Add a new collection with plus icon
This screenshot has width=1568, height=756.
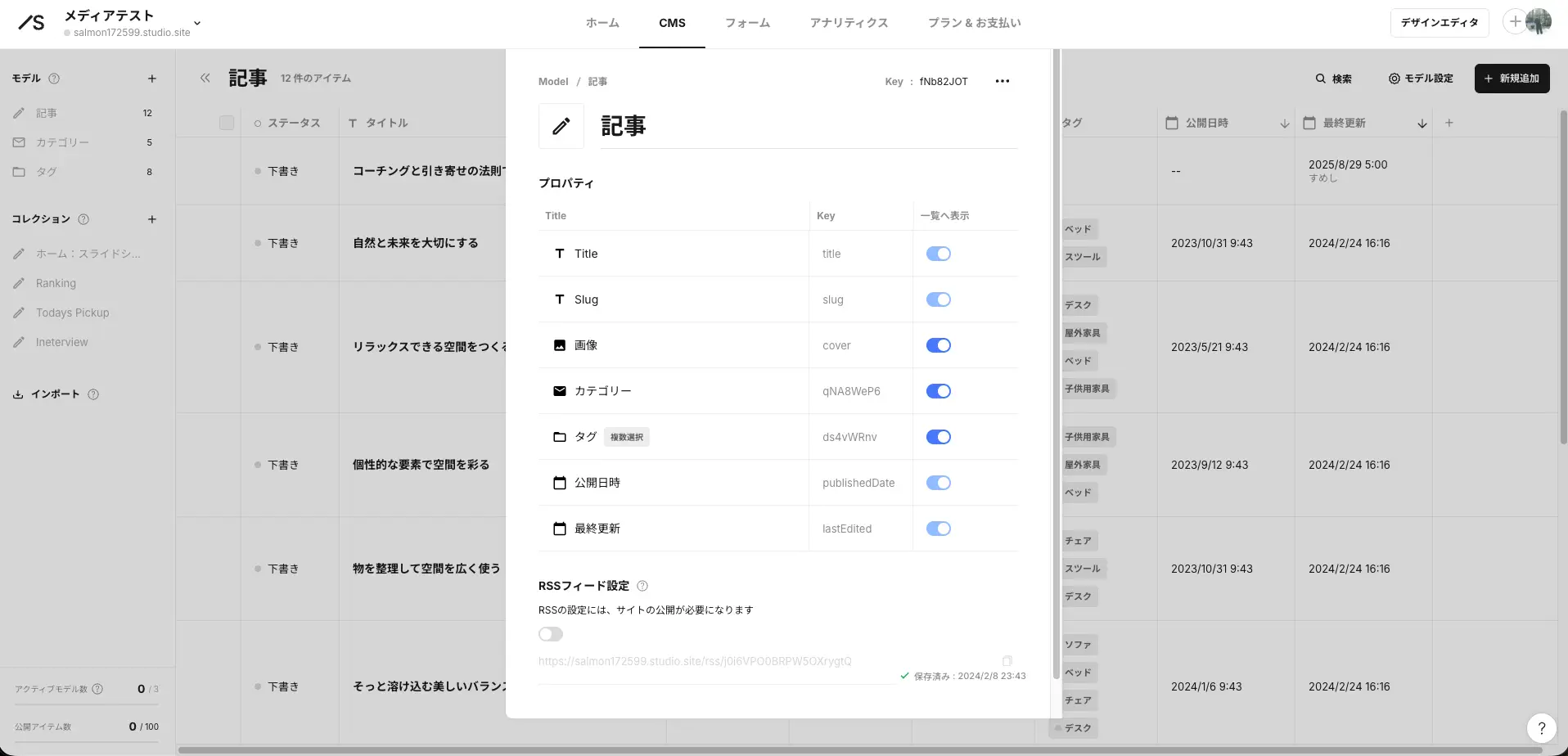[x=151, y=219]
